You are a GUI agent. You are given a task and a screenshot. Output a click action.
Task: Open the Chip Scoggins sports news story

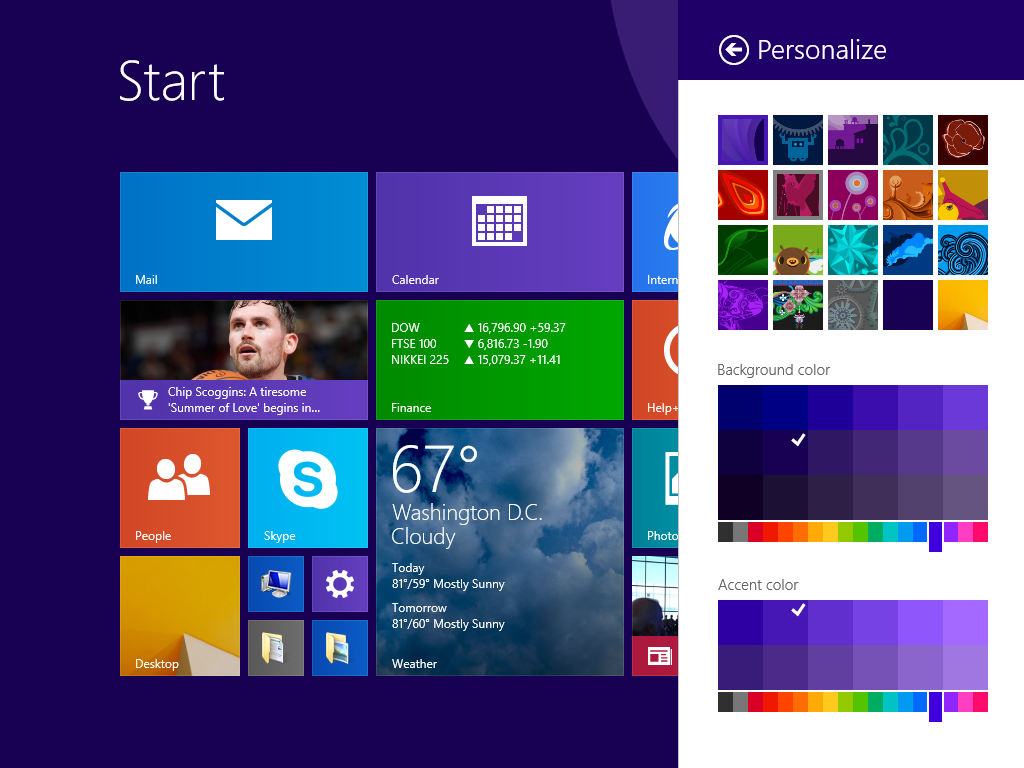(x=243, y=360)
